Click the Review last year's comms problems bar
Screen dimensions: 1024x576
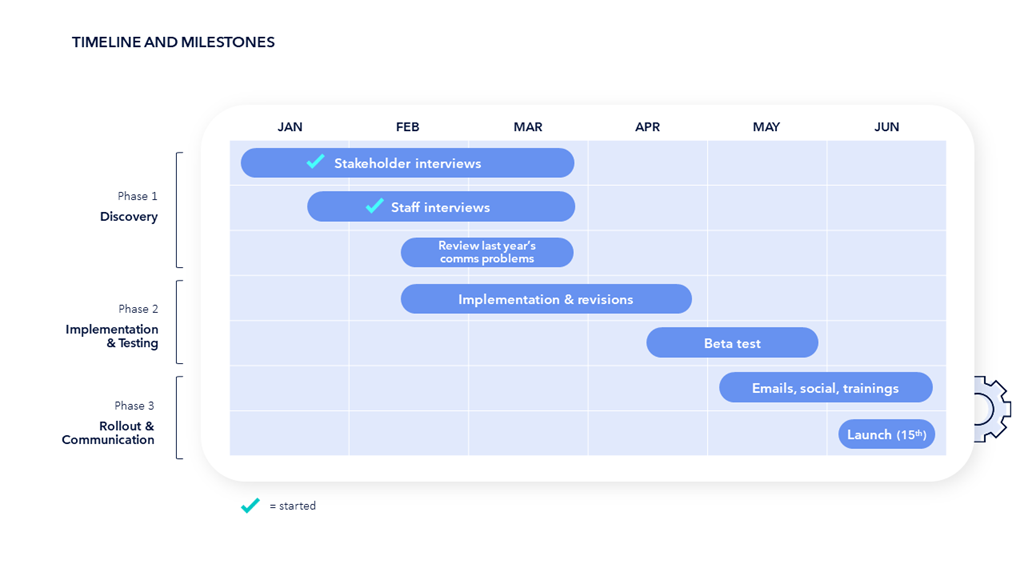[x=487, y=252]
